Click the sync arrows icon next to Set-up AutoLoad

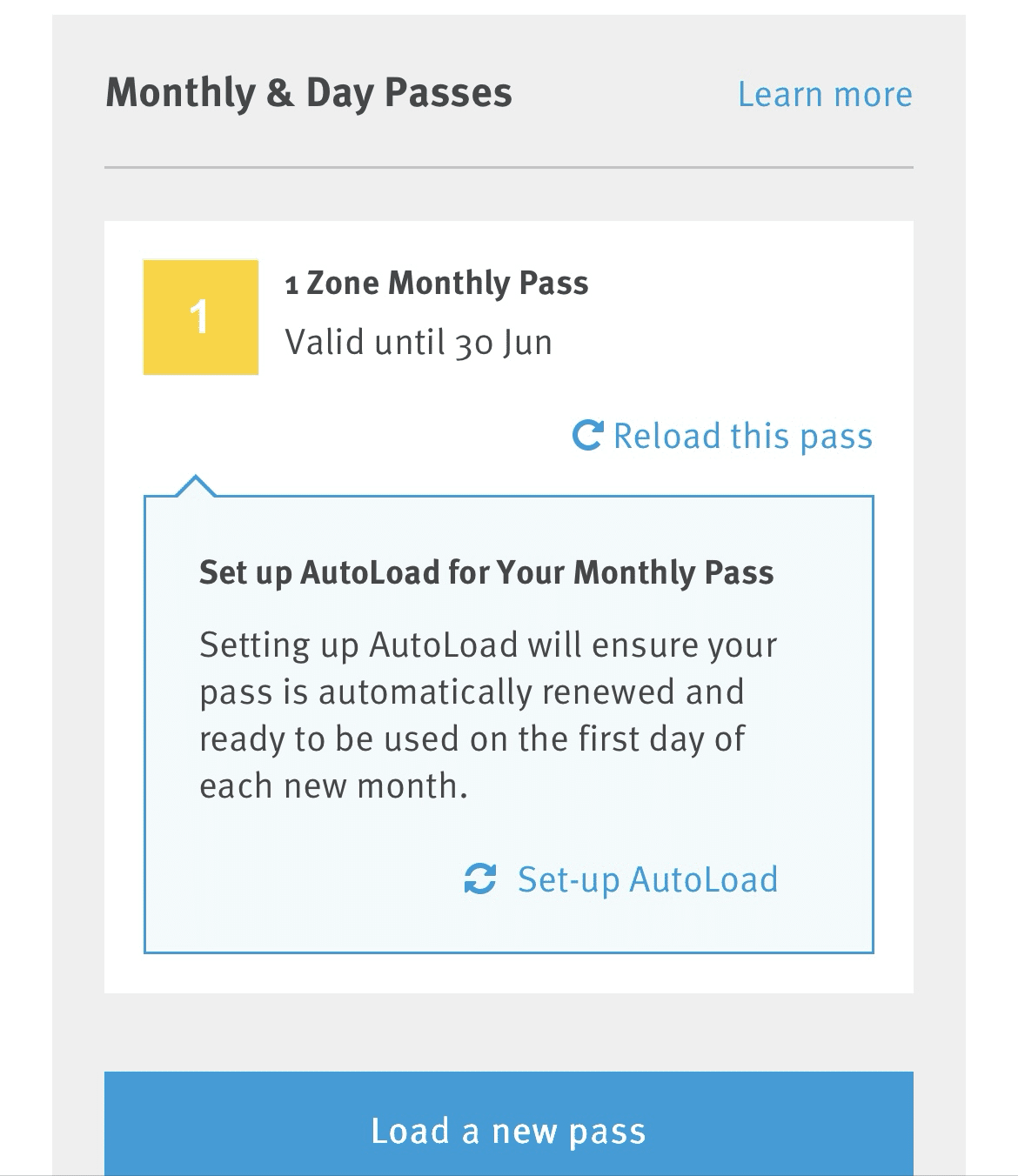pyautogui.click(x=480, y=879)
